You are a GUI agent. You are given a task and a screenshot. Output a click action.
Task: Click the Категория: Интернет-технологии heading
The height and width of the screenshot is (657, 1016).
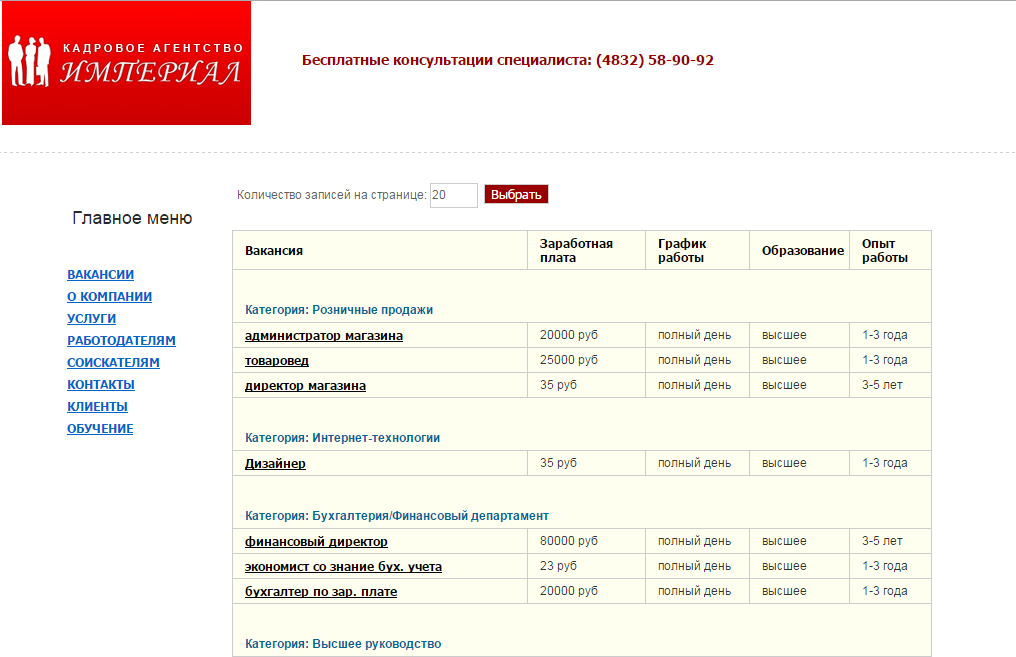[342, 438]
